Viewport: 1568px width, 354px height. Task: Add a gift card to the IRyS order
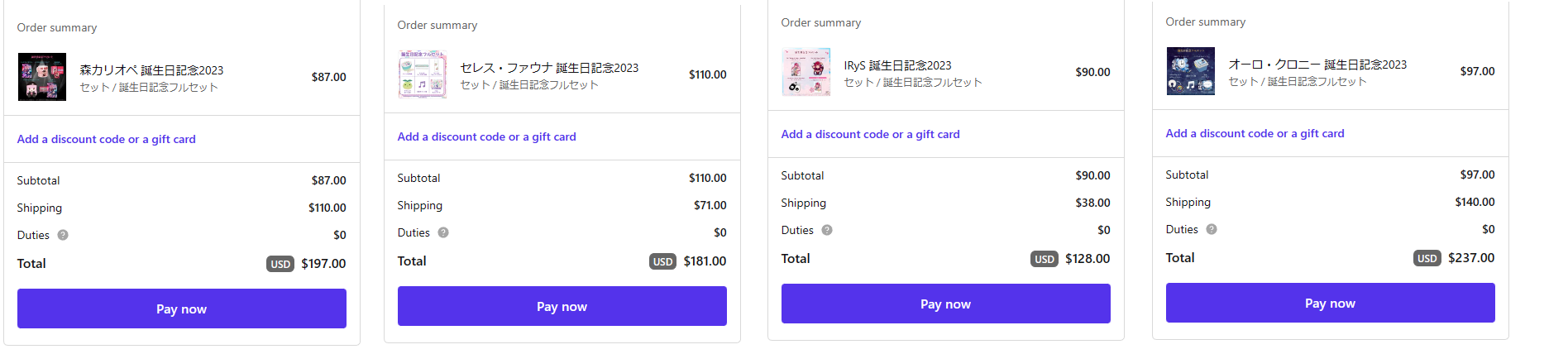click(x=870, y=134)
